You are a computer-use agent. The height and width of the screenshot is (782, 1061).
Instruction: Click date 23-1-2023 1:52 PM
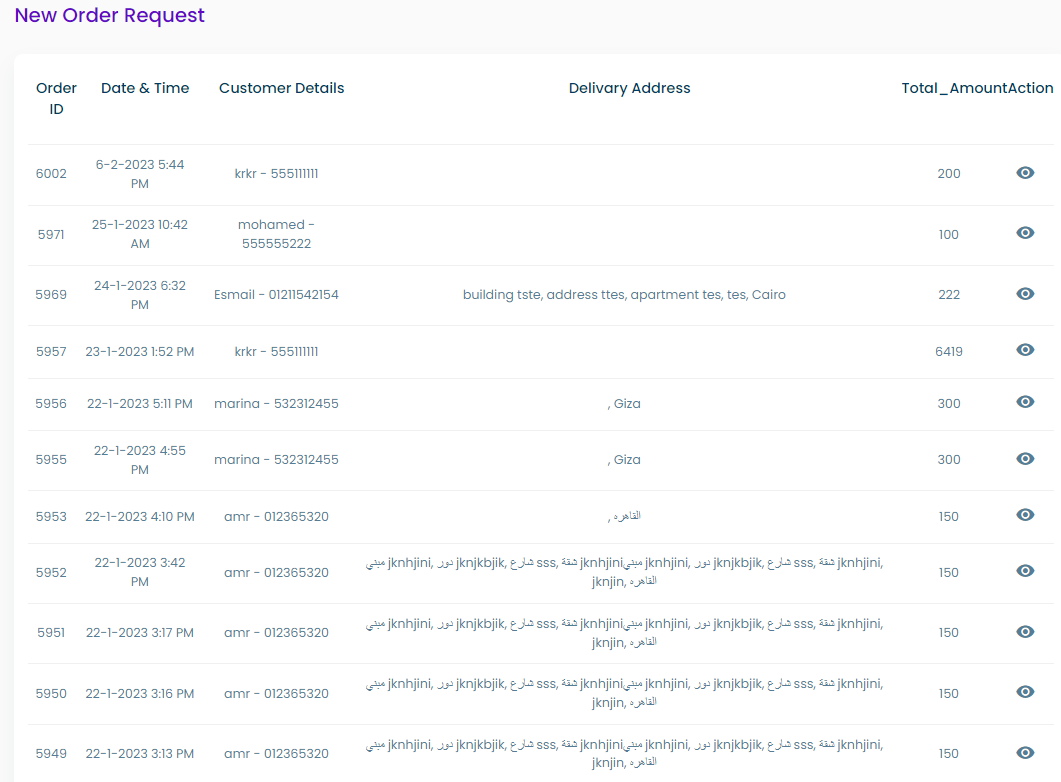pyautogui.click(x=140, y=352)
